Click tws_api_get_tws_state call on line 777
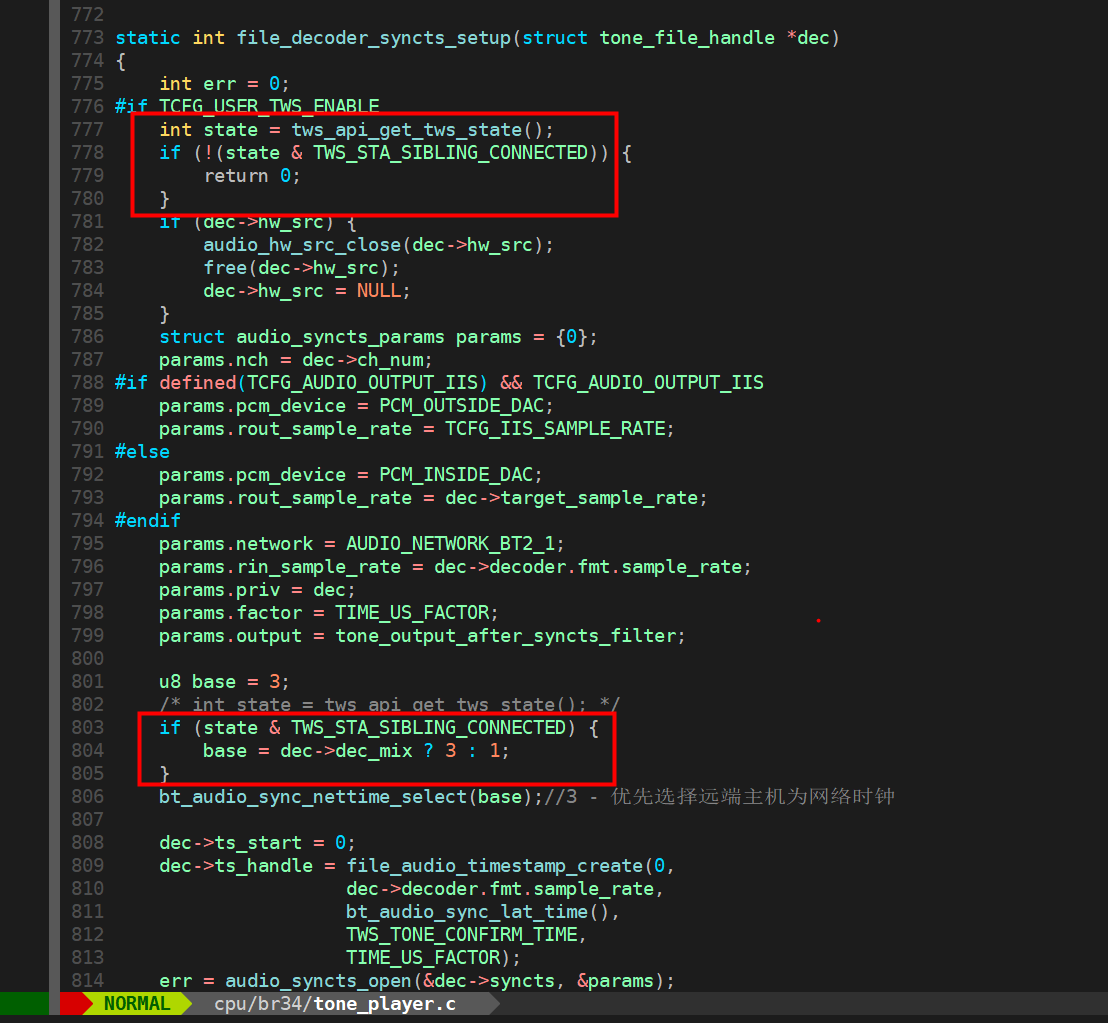This screenshot has height=1023, width=1108. (406, 130)
